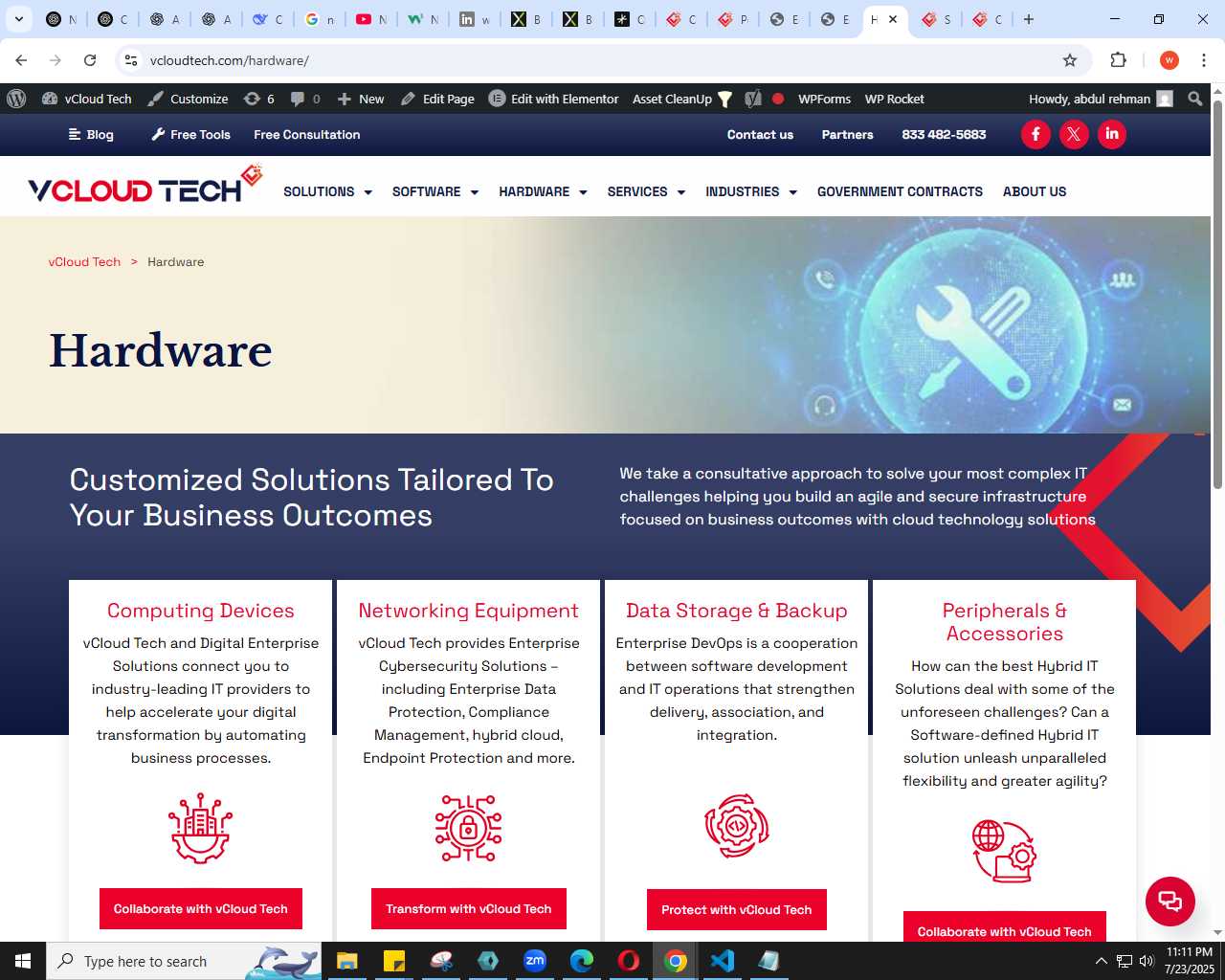Open the volume control in system tray

click(x=1147, y=961)
